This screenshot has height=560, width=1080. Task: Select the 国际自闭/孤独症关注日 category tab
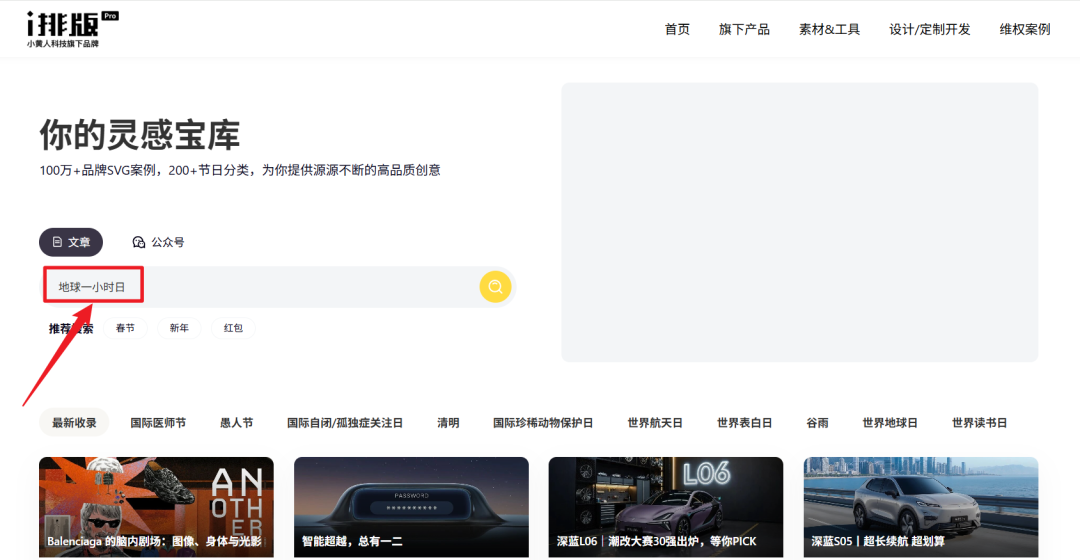(x=344, y=422)
